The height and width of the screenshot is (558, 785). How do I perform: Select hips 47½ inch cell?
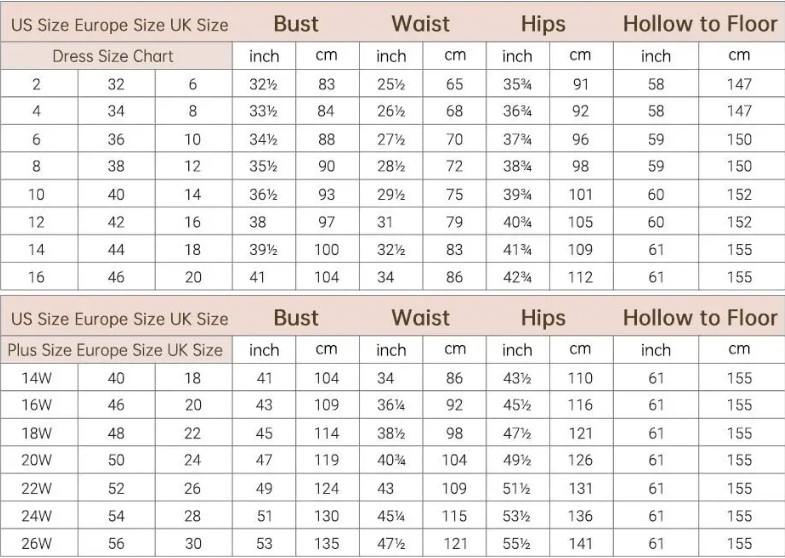click(518, 433)
